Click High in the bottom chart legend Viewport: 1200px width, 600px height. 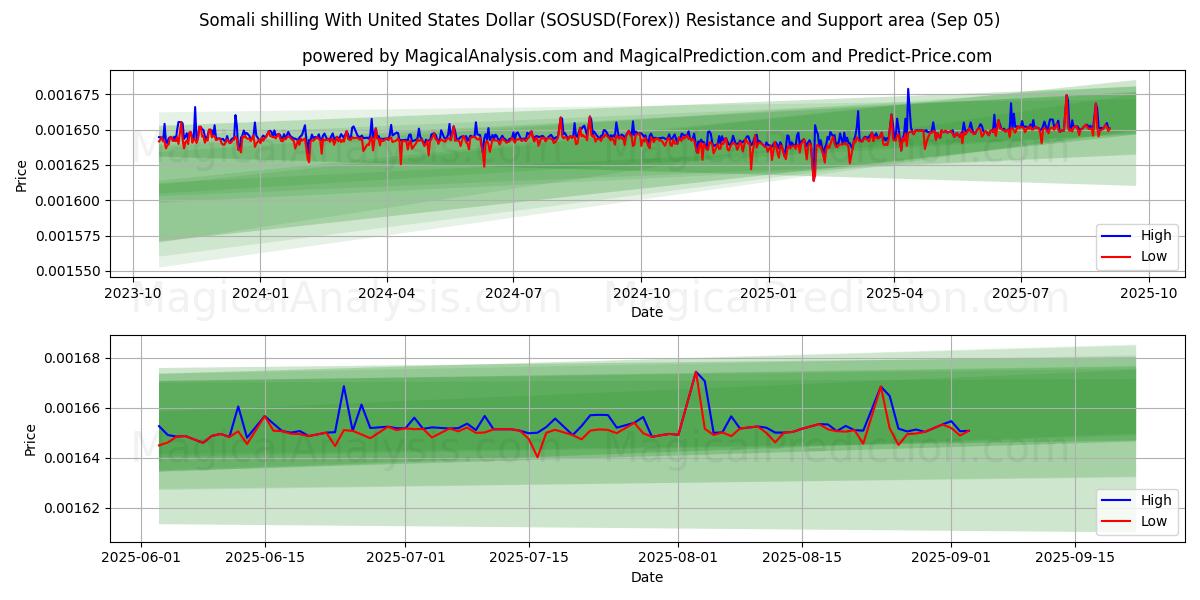click(1156, 500)
